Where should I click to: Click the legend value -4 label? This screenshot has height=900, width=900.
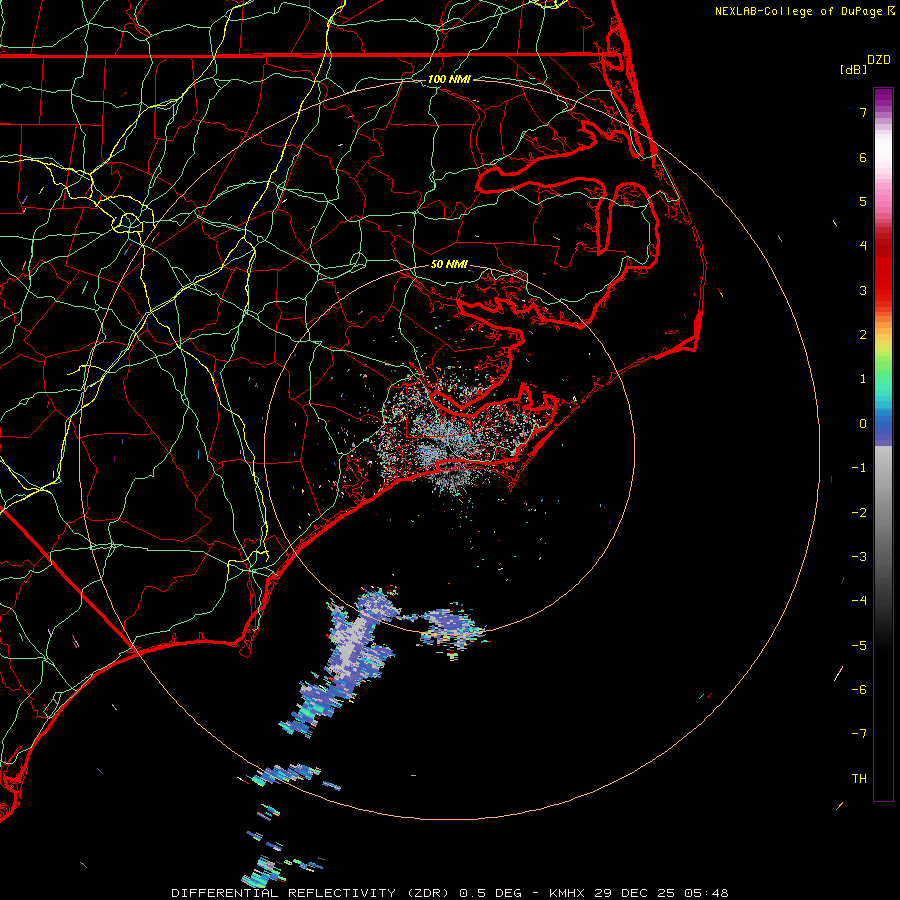[859, 601]
